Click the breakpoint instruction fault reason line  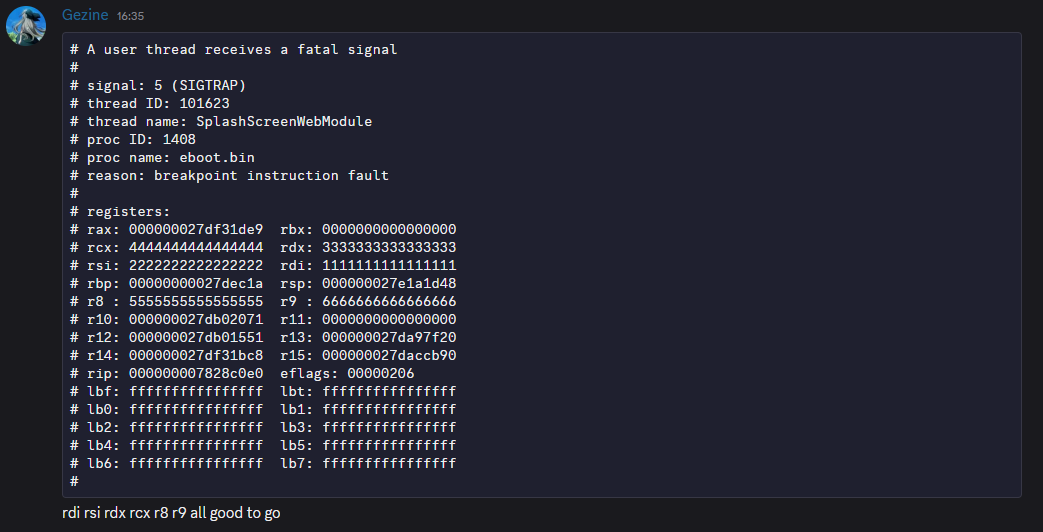229,176
